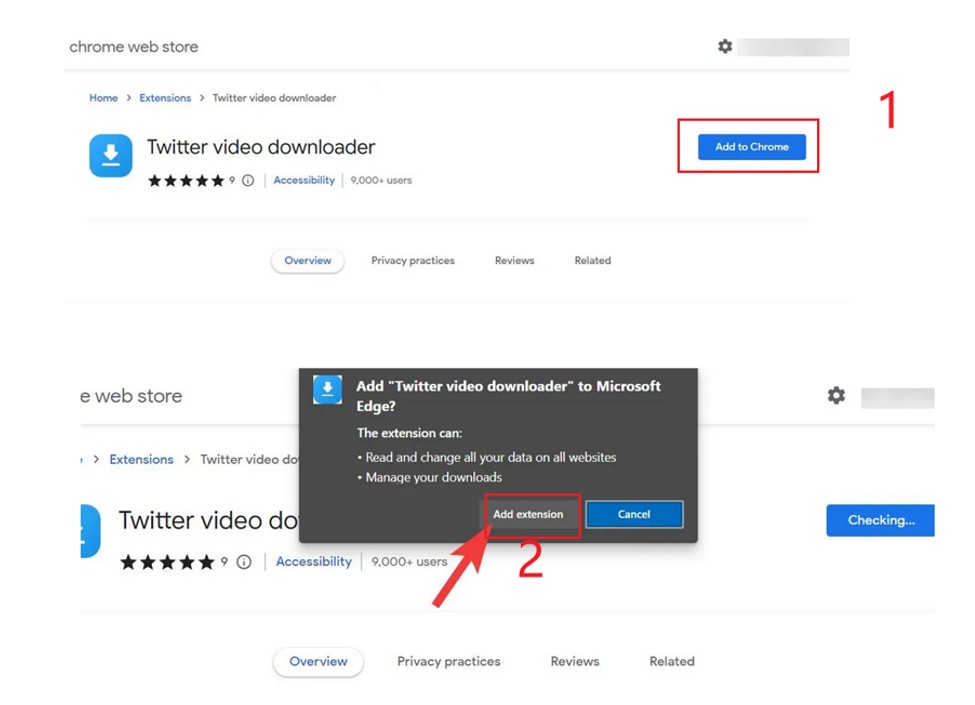Open Reviews tab in lower page
The width and height of the screenshot is (975, 705).
click(575, 661)
